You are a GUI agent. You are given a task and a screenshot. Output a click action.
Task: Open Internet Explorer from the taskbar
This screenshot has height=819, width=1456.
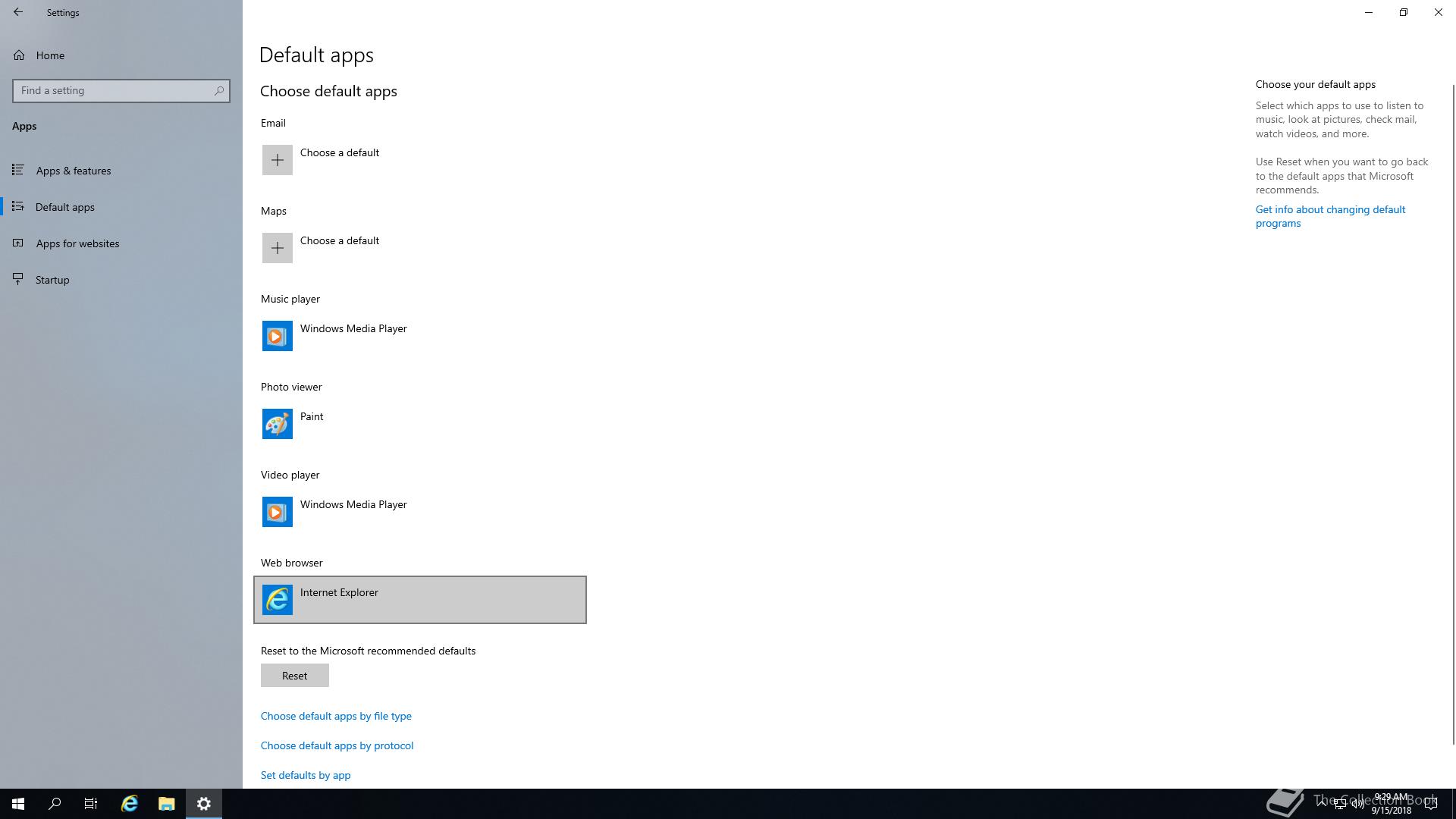click(130, 803)
